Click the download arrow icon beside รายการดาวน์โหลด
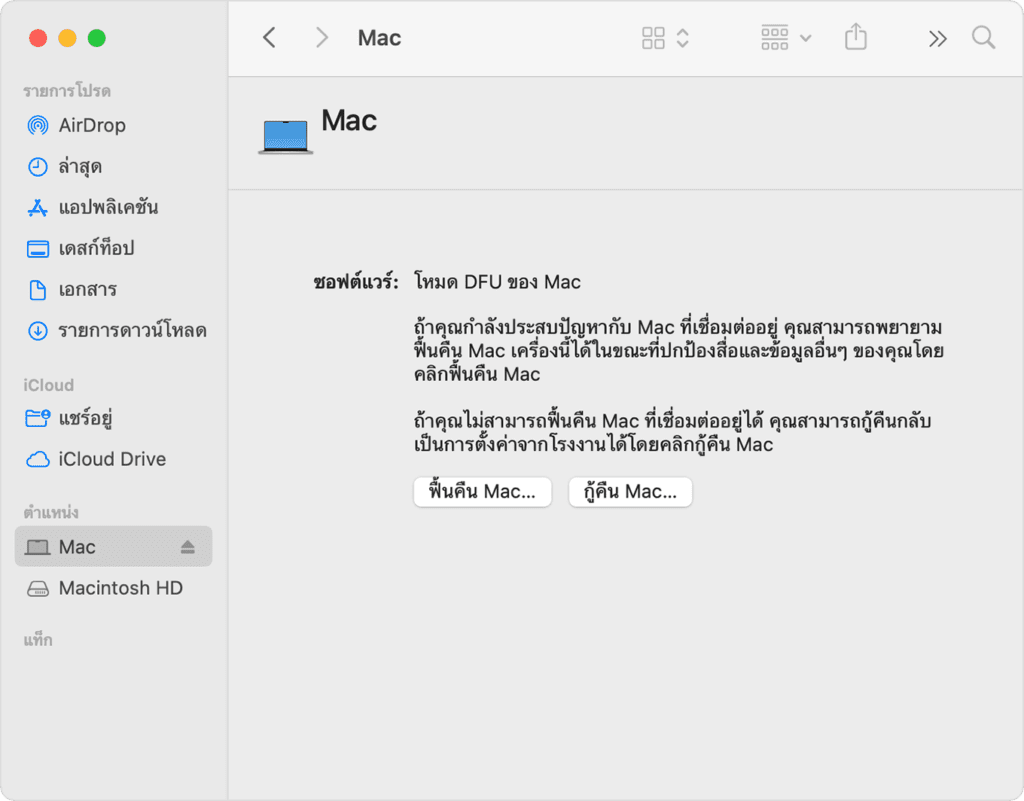 coord(38,331)
